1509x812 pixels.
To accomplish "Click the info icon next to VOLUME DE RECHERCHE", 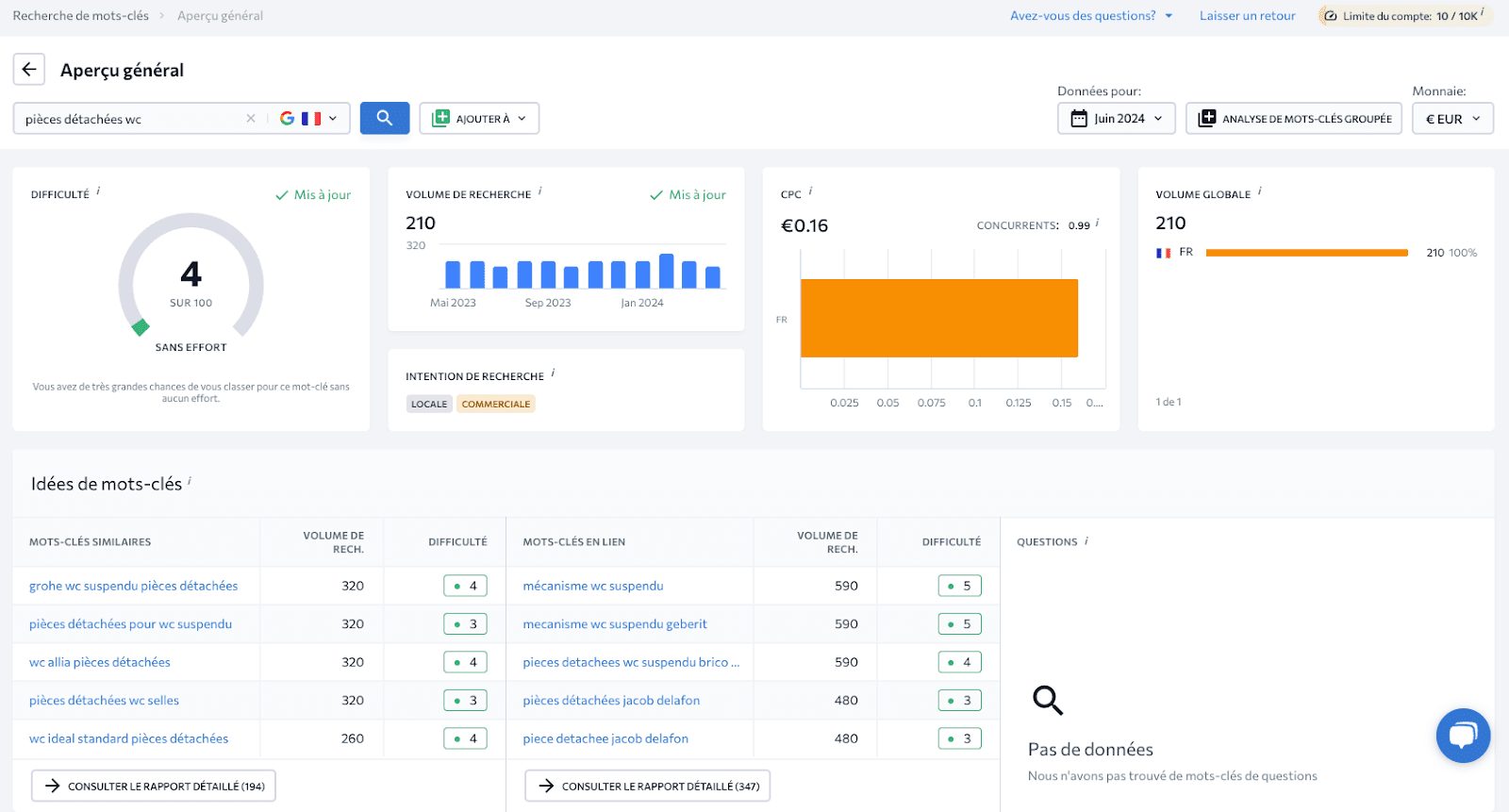I will 540,191.
